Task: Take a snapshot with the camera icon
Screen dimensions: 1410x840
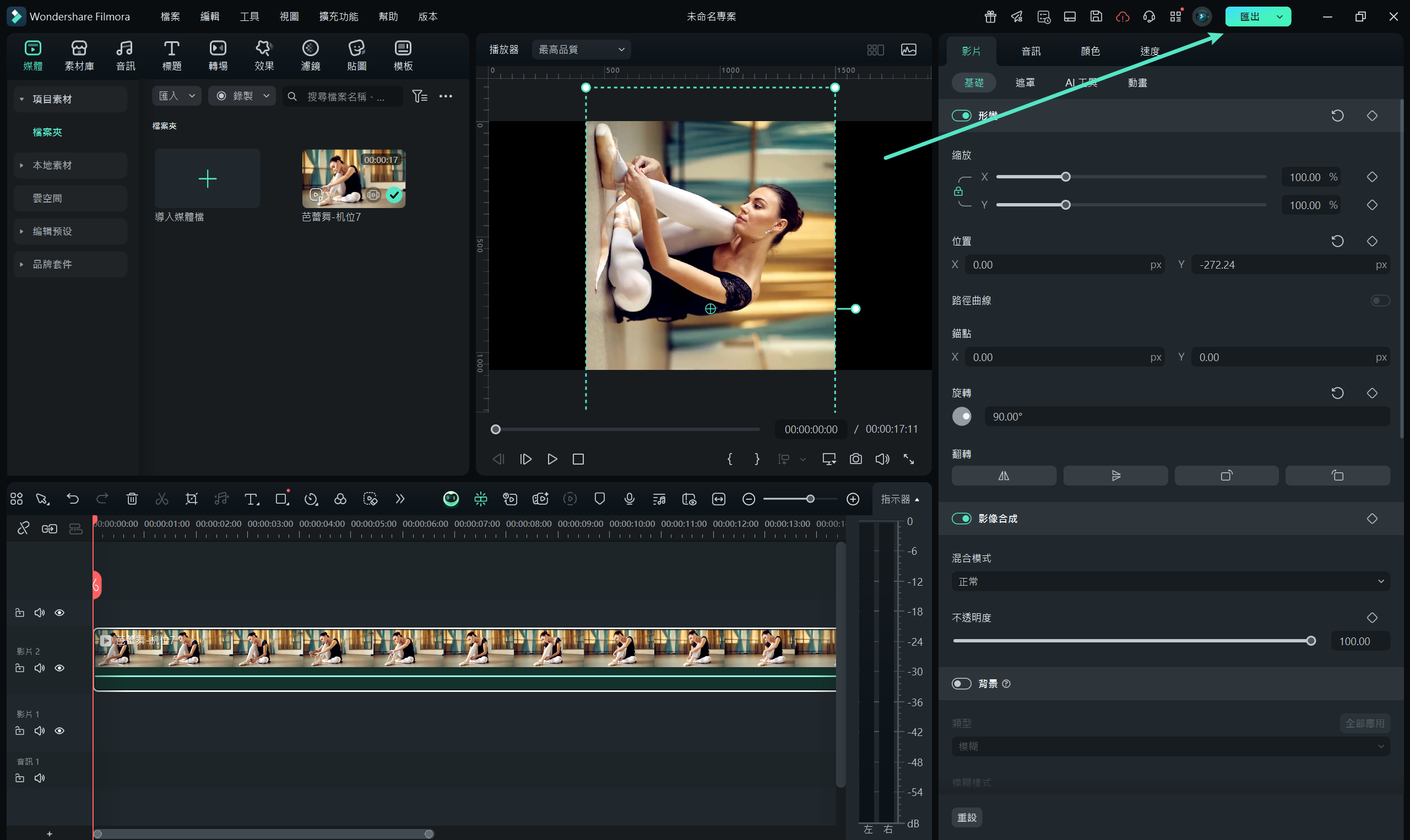Action: pyautogui.click(x=855, y=459)
